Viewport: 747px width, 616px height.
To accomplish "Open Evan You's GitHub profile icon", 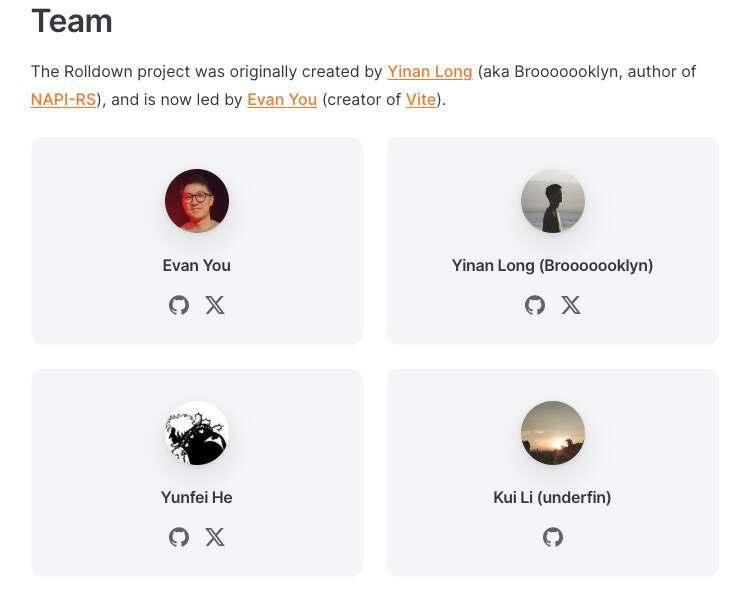I will pyautogui.click(x=179, y=305).
